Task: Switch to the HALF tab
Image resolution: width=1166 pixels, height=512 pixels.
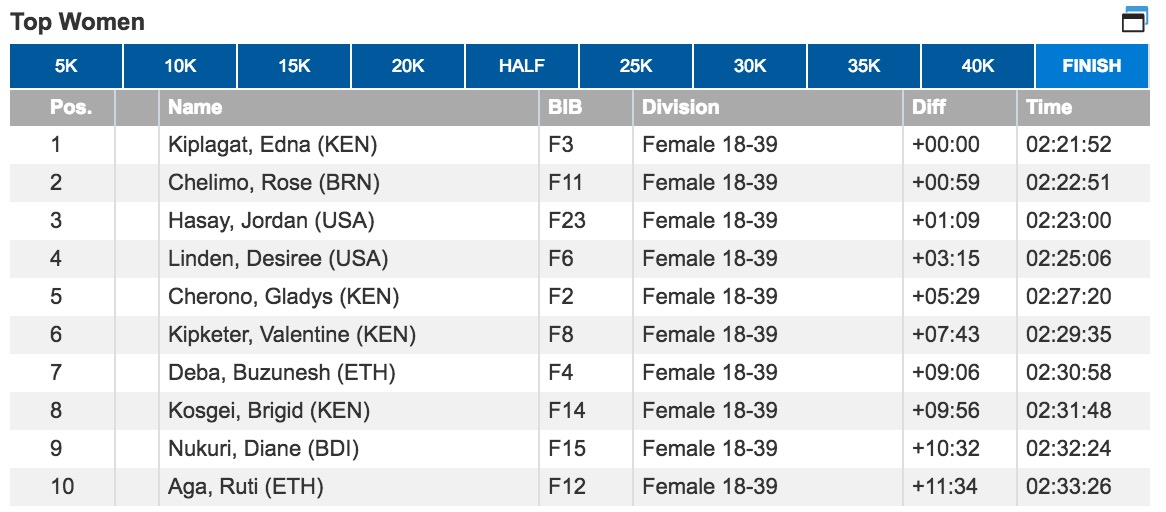Action: [522, 67]
